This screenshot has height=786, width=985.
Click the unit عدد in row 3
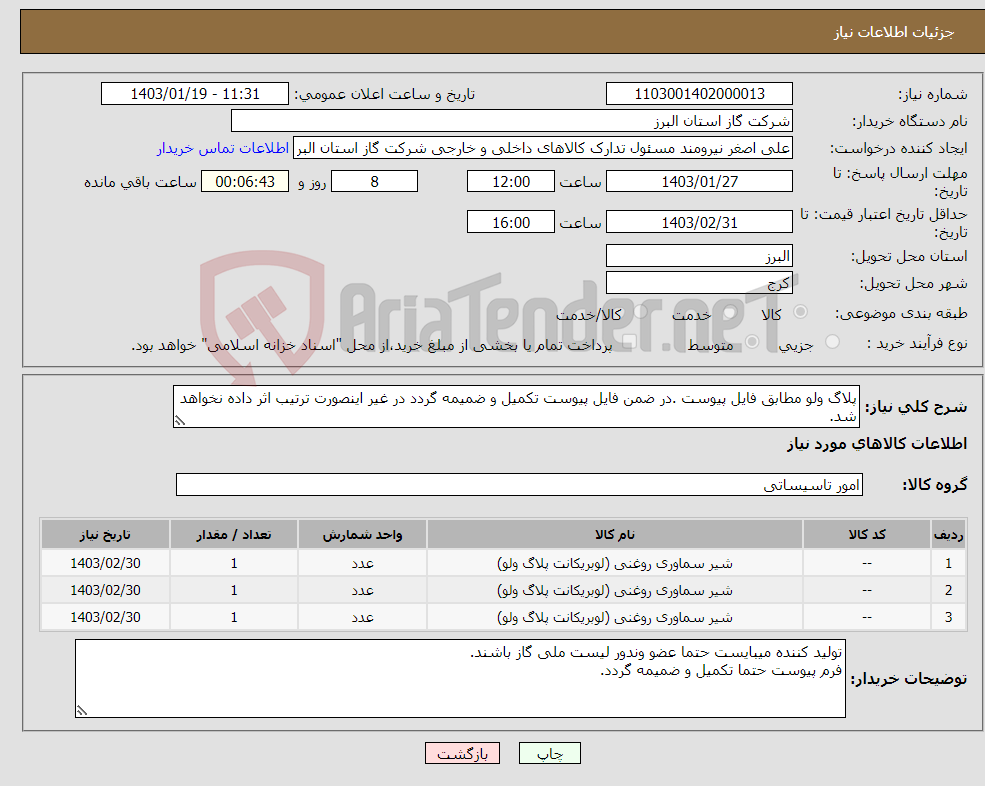pyautogui.click(x=362, y=618)
